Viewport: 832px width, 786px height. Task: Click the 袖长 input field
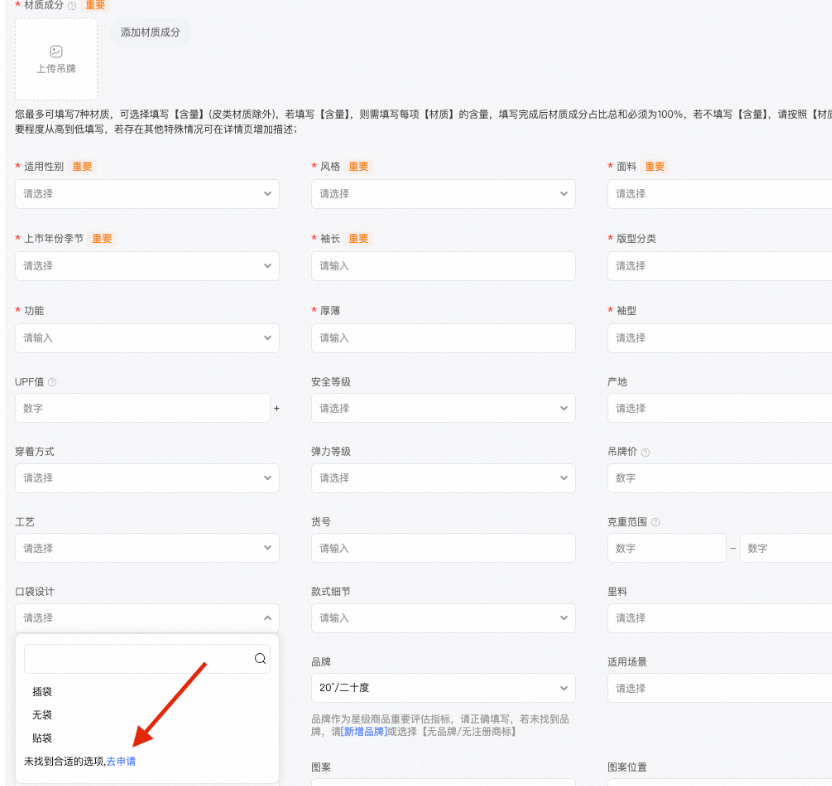443,266
